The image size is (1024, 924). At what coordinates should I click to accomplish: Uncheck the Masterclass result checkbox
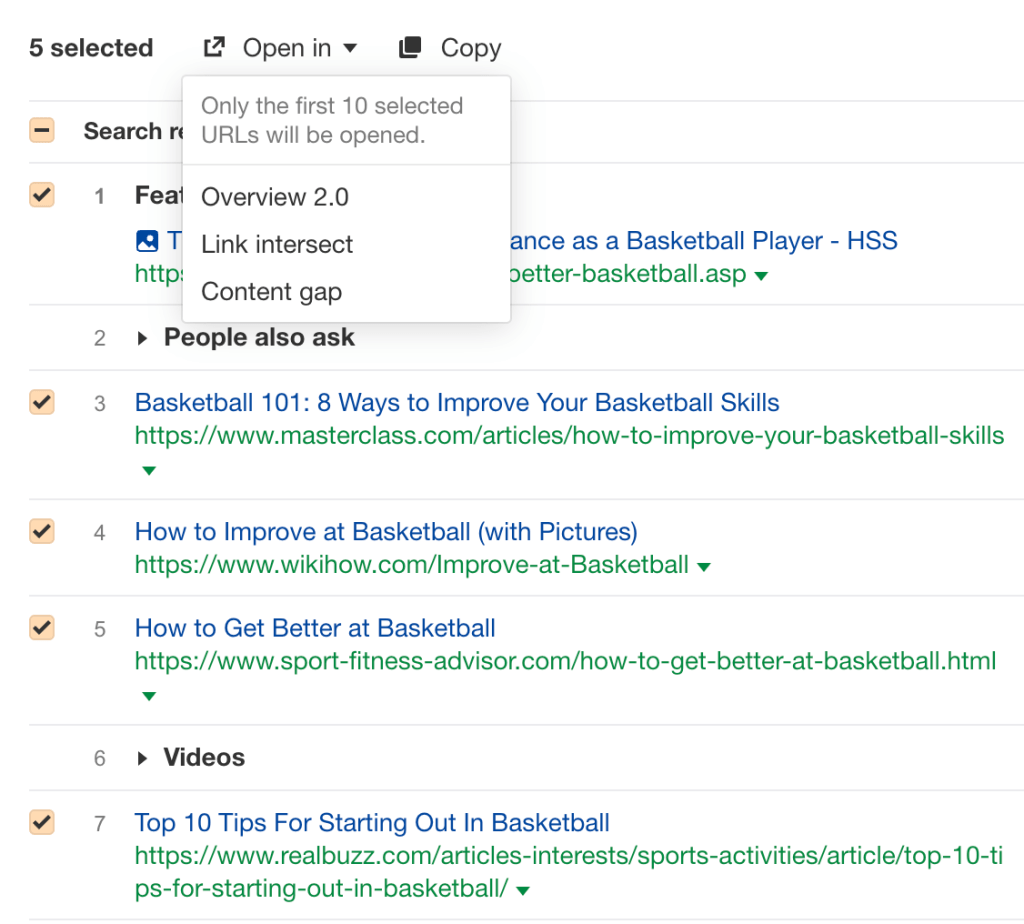[41, 402]
